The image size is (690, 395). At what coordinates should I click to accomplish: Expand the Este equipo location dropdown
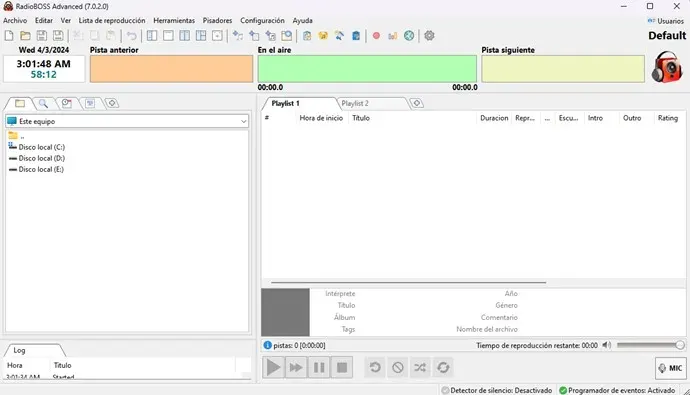tap(243, 121)
